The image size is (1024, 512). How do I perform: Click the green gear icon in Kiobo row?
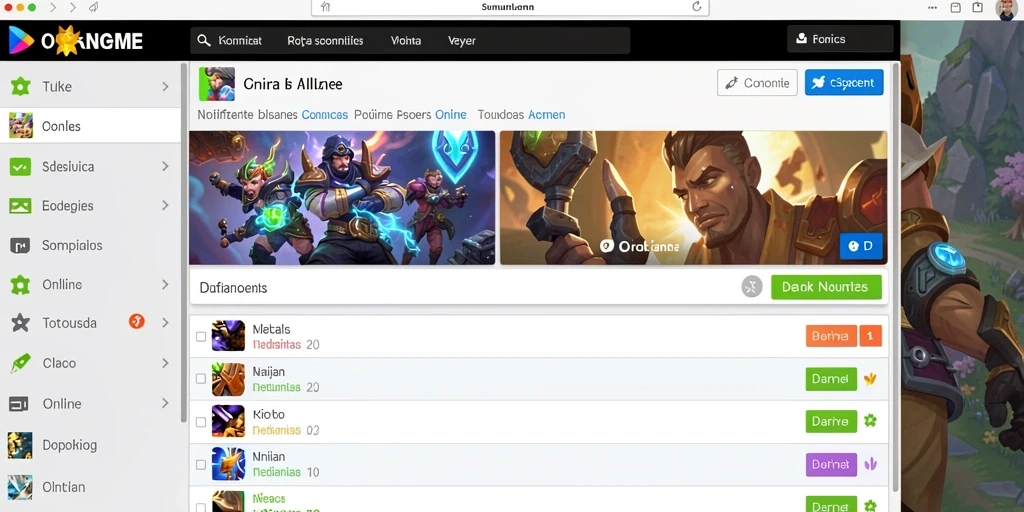pyautogui.click(x=870, y=421)
